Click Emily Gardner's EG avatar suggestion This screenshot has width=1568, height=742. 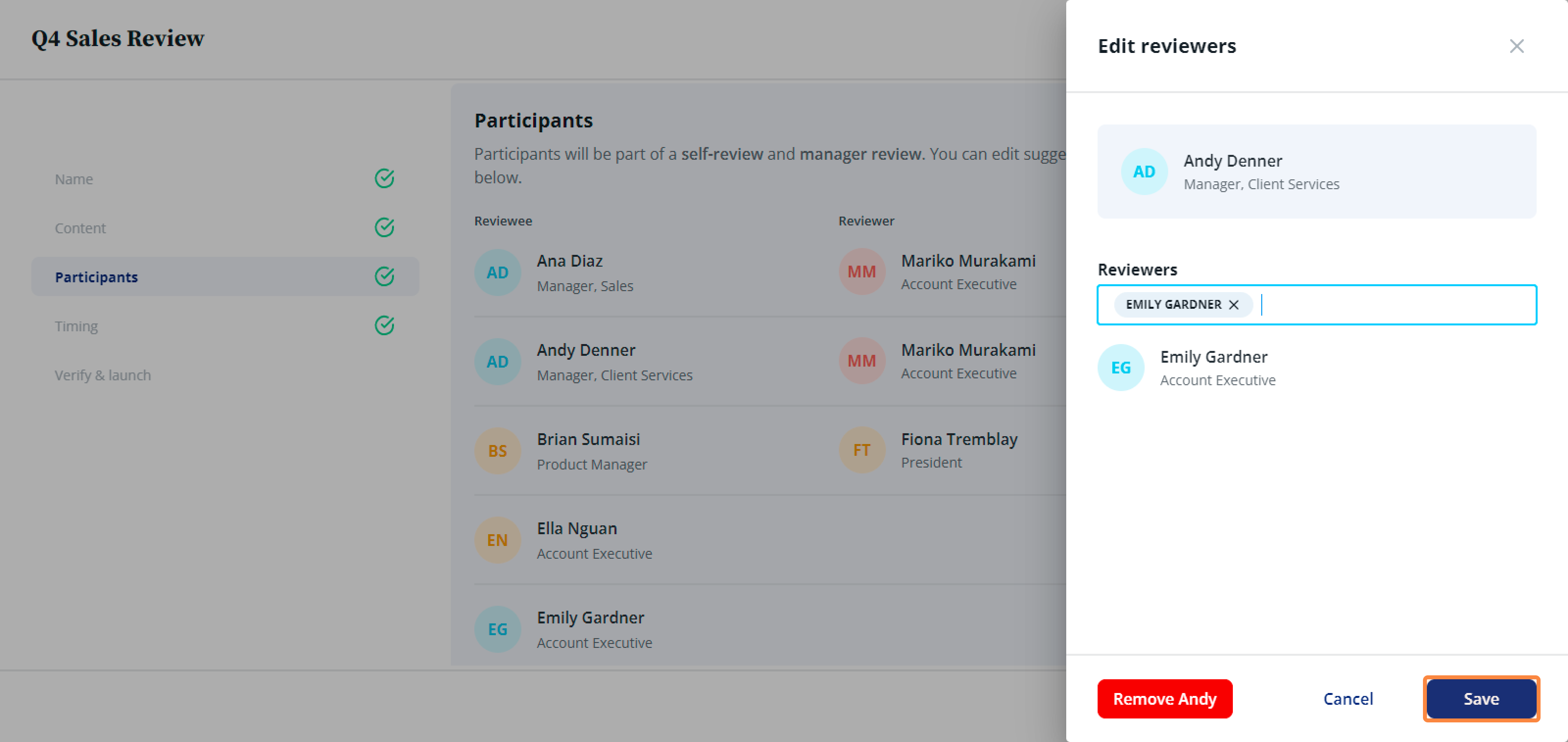point(1120,368)
